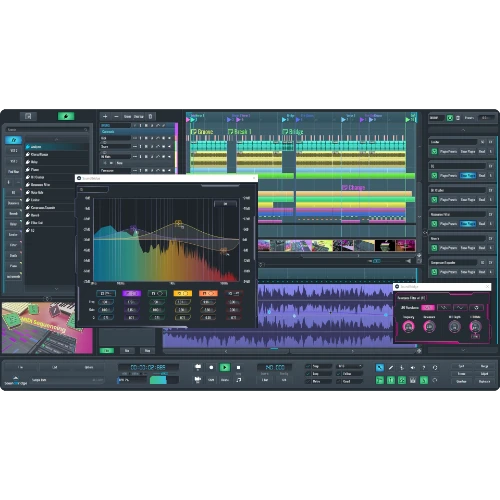The width and height of the screenshot is (500, 500).
Task: Click the music note icon below Stop
Action: [x=239, y=380]
